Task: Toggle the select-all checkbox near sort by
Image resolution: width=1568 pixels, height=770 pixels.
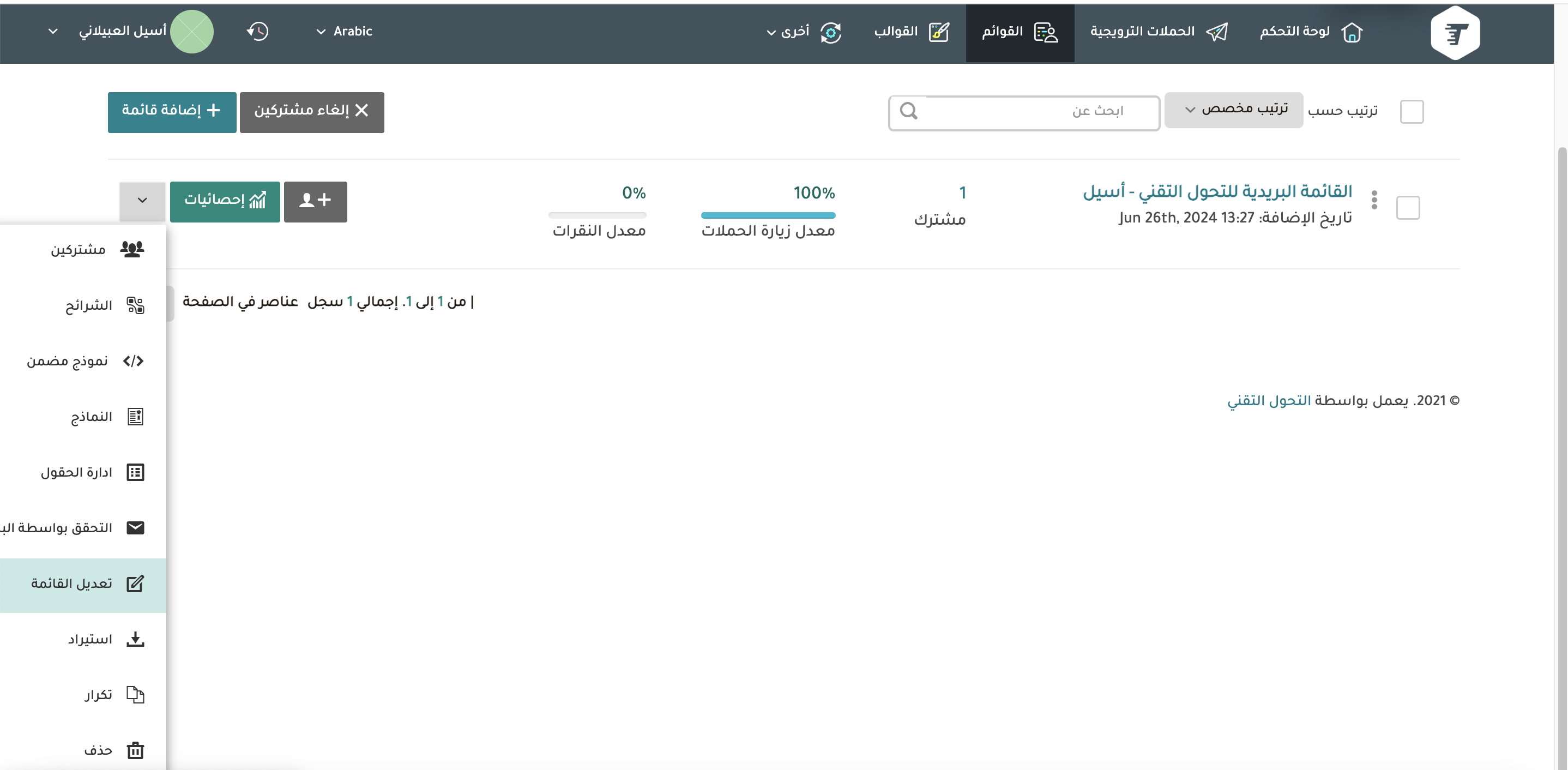Action: click(1411, 112)
